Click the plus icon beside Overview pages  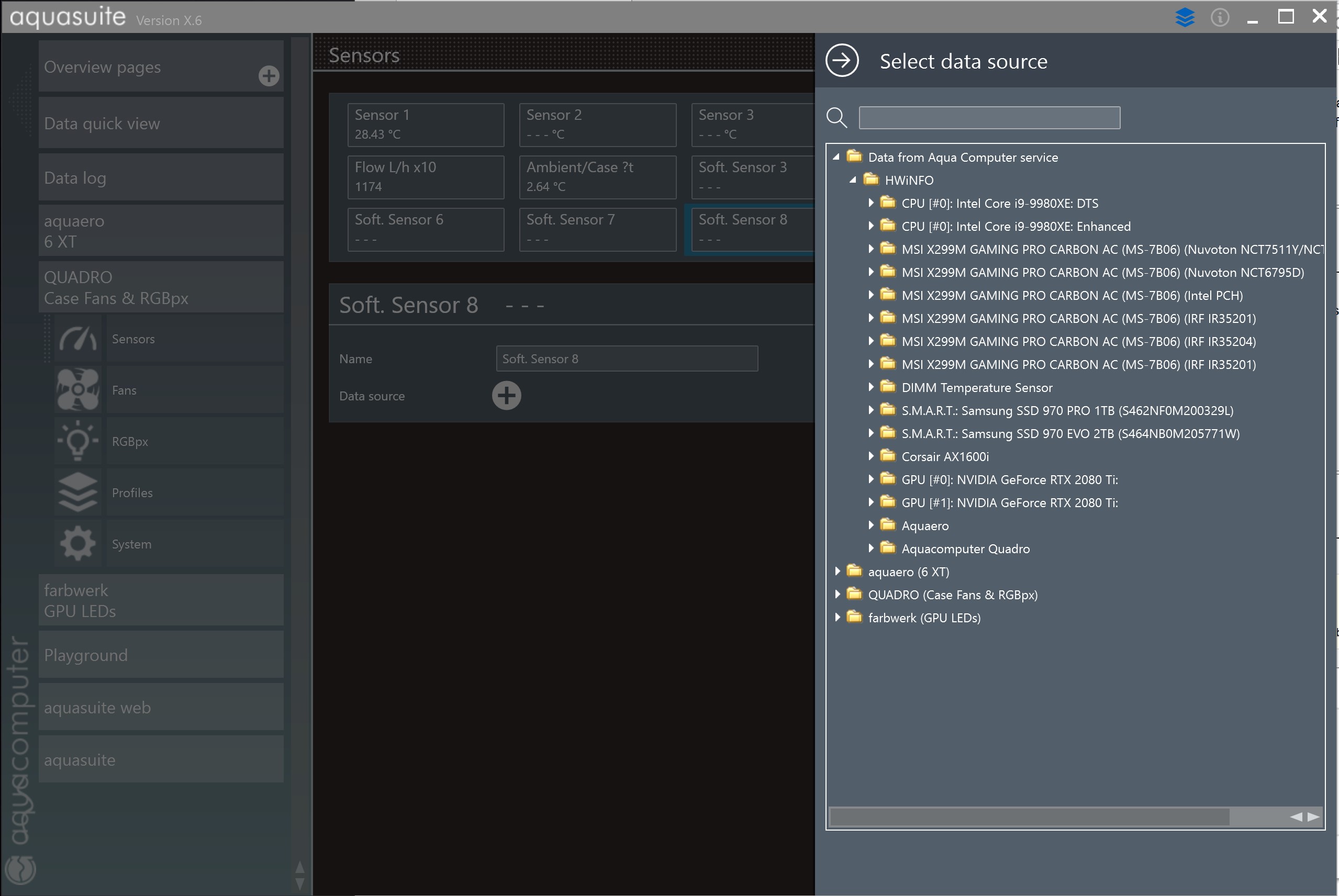pos(269,75)
